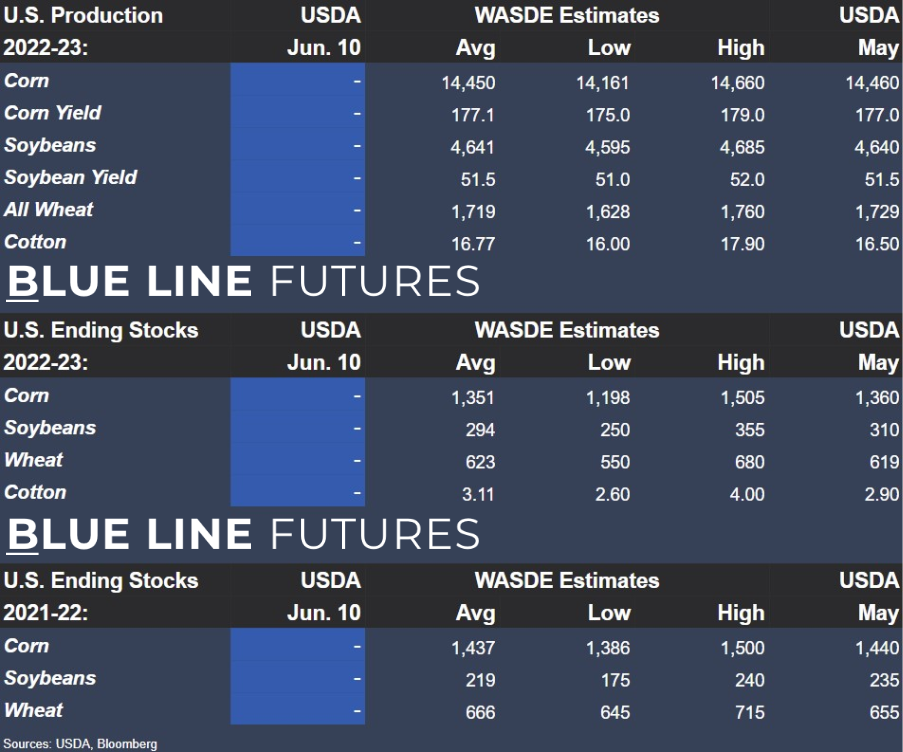
Task: Click the second BLUE LINE FUTURES logo
Action: (243, 534)
